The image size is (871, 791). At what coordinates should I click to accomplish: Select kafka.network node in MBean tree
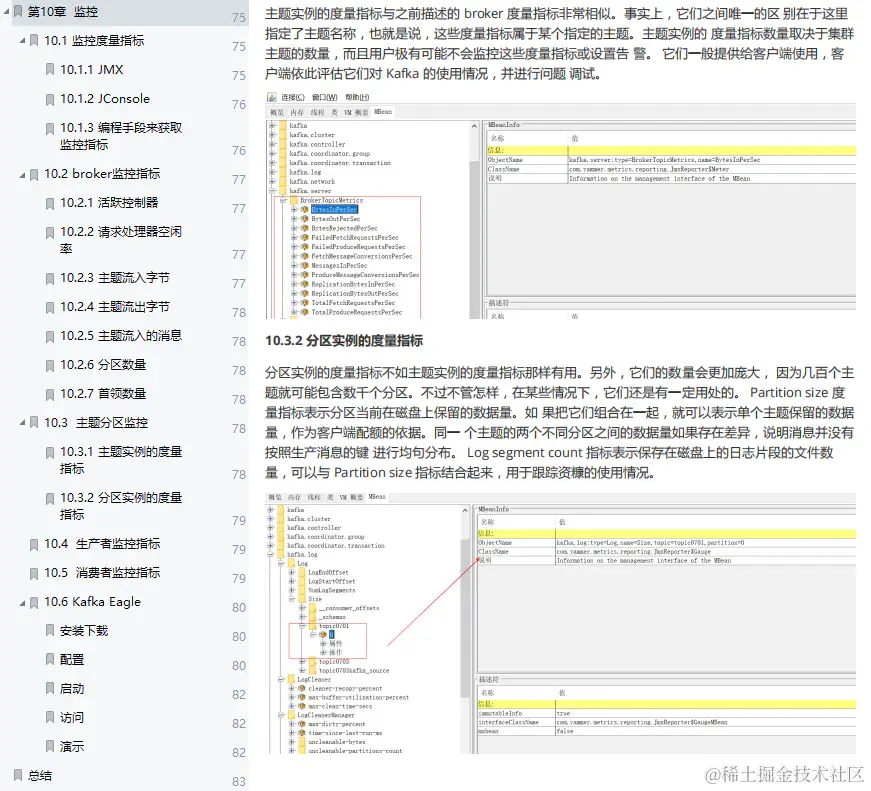point(312,182)
